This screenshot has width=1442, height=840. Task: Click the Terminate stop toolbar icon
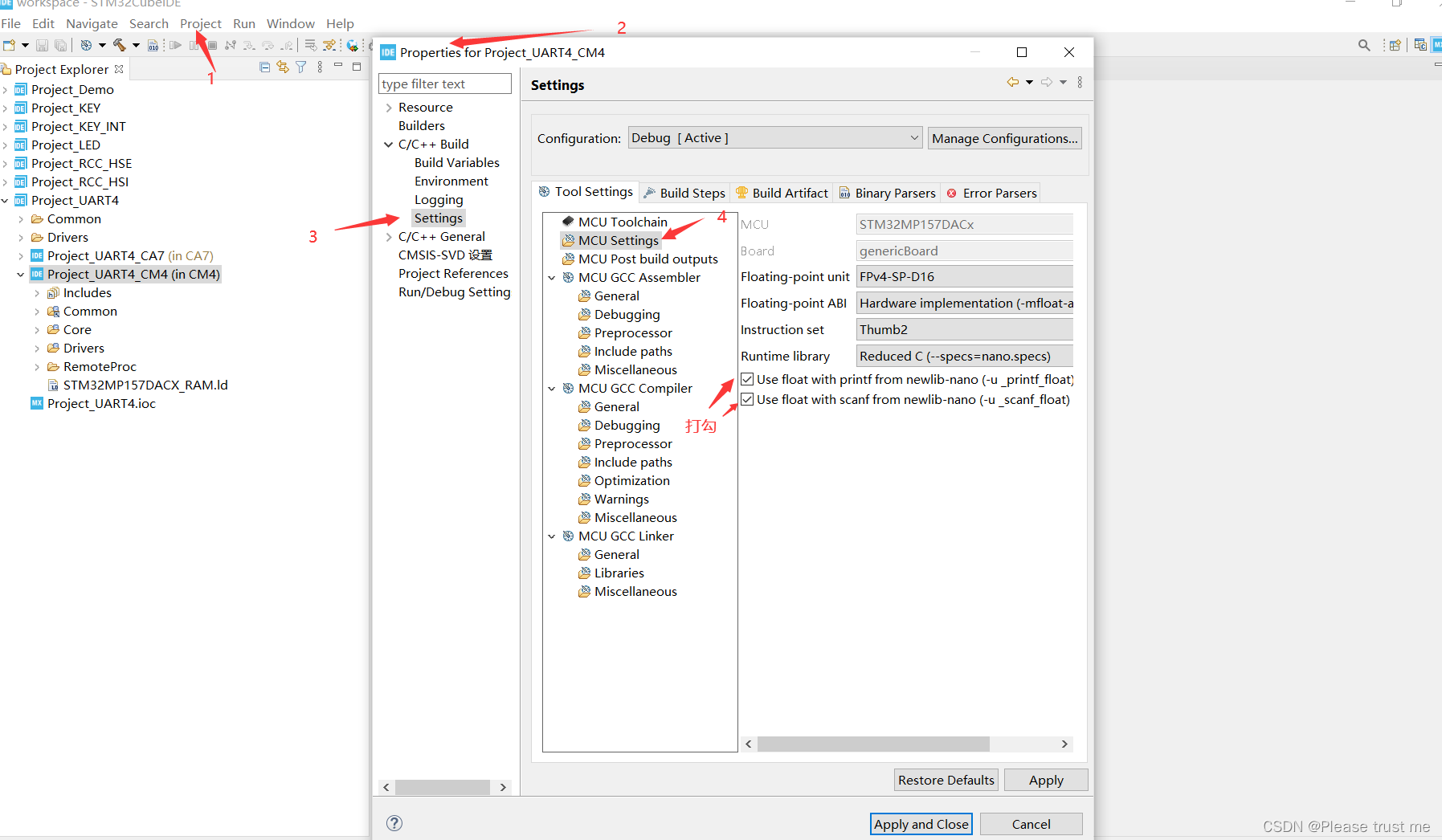coord(212,45)
